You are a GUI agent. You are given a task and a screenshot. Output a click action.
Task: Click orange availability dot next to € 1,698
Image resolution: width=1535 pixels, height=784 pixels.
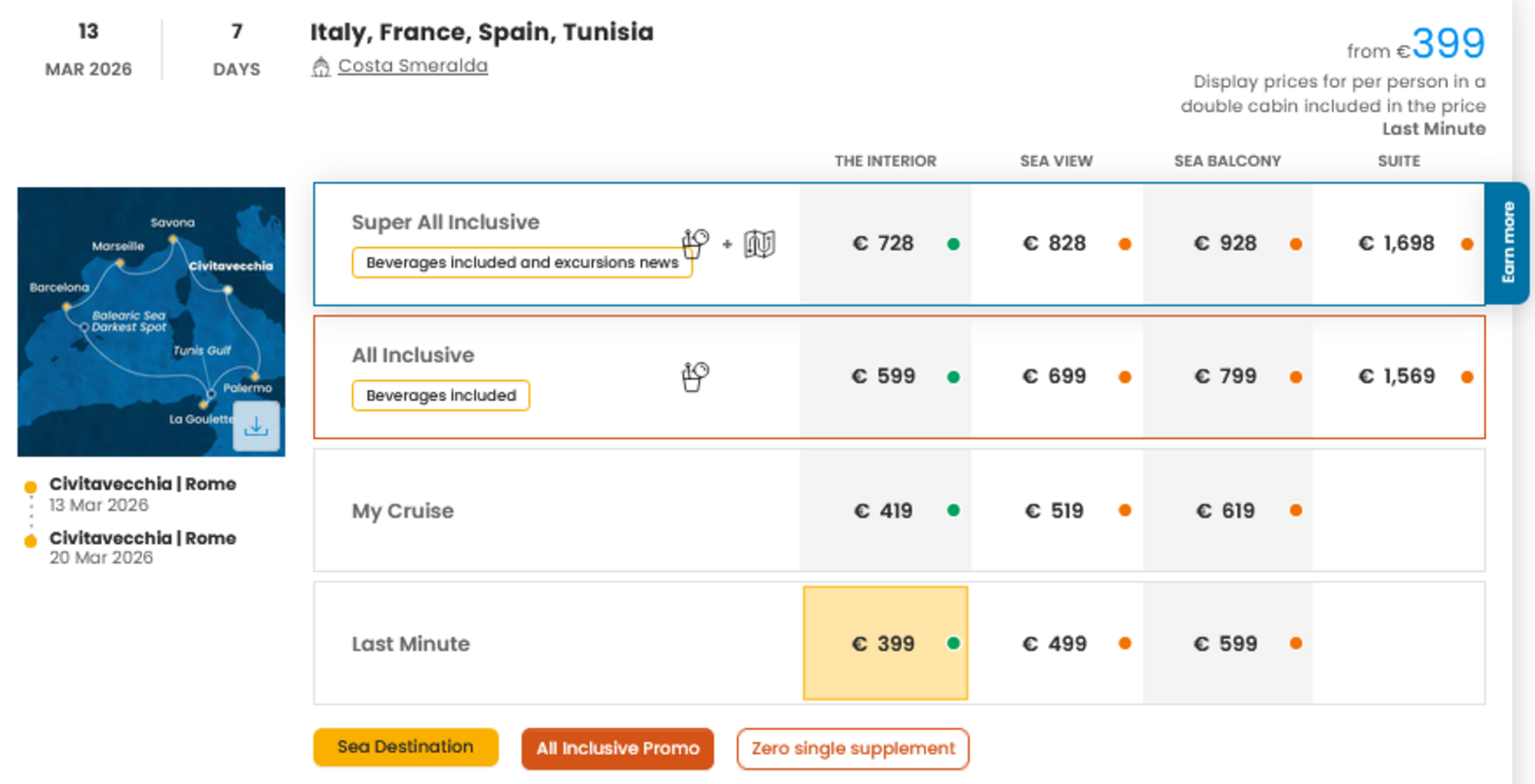point(1466,244)
